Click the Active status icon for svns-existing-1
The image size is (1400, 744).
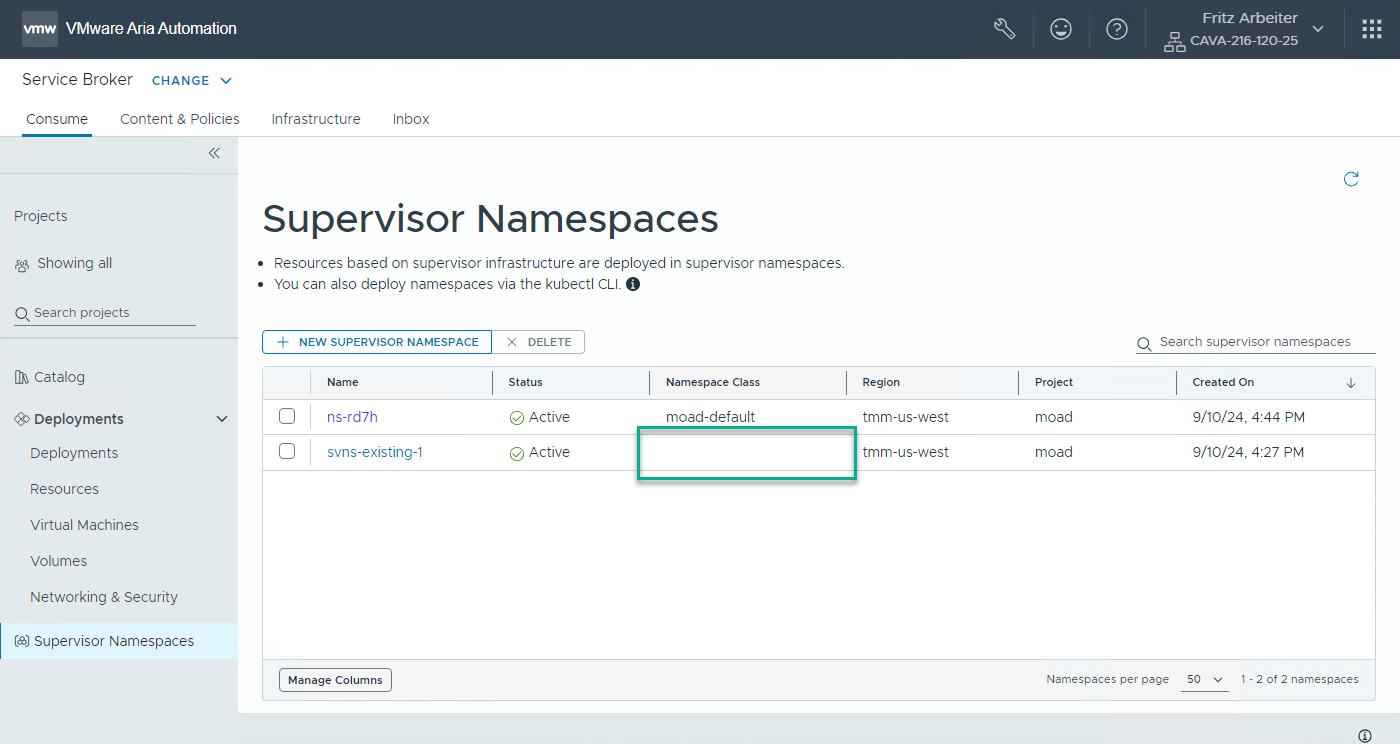point(517,453)
